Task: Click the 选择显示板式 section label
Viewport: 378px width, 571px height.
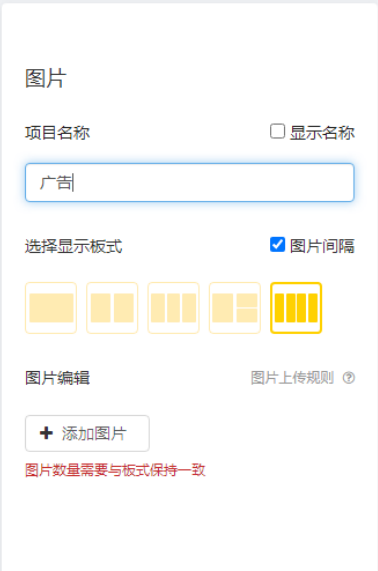Action: [74, 246]
